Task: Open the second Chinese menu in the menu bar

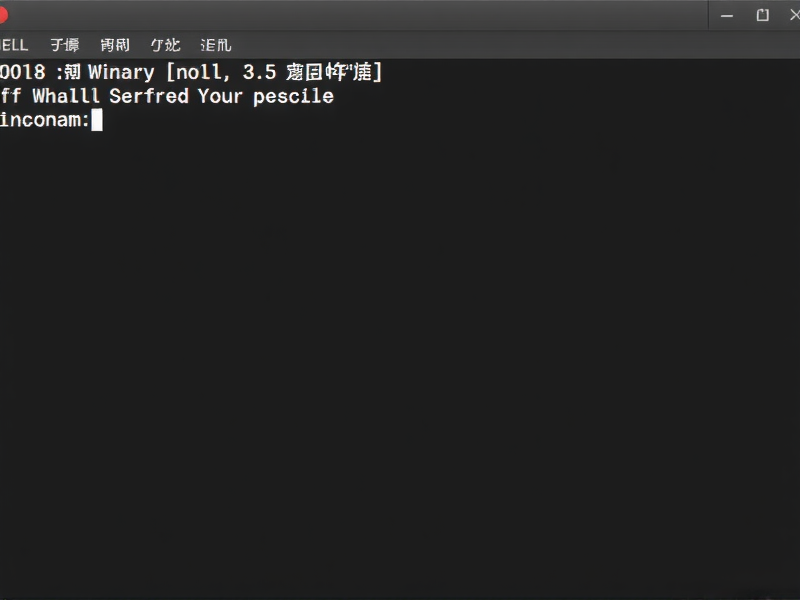Action: pos(114,44)
